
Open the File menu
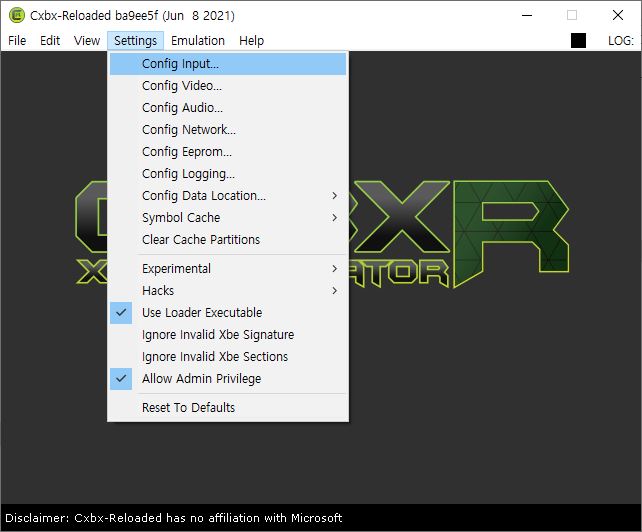(x=17, y=41)
